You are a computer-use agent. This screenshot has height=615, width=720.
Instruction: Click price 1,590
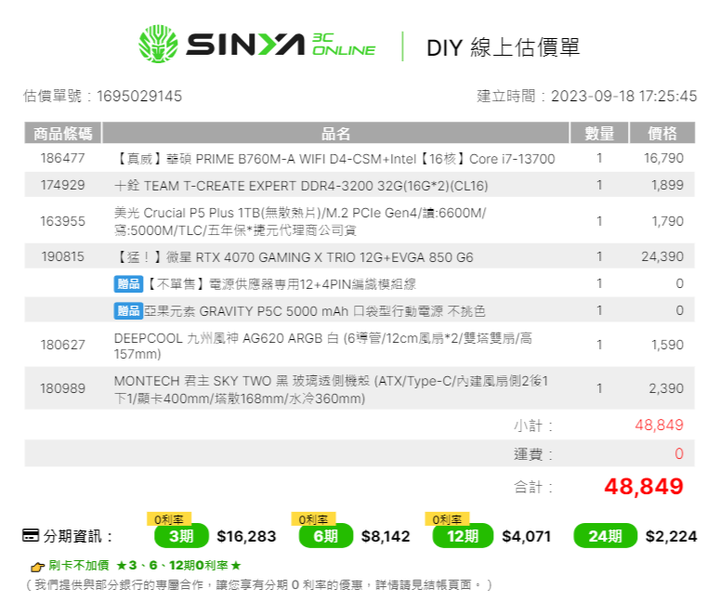[x=668, y=344]
